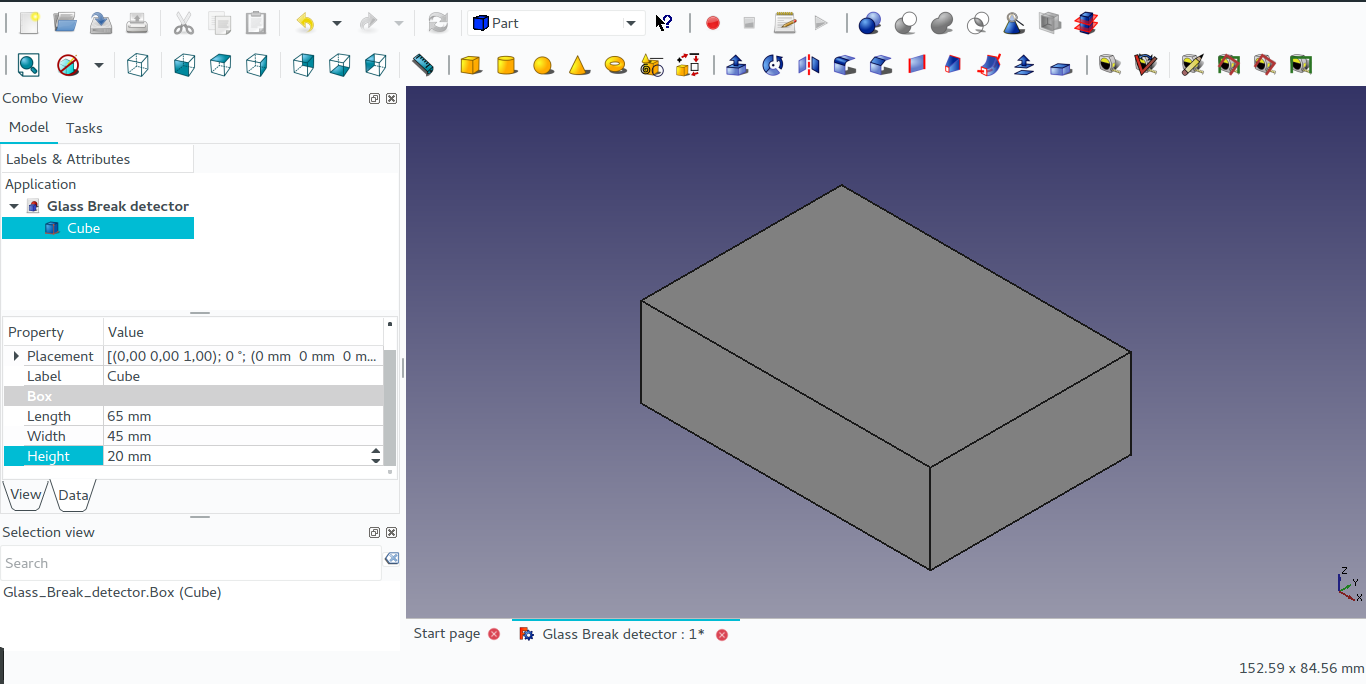Screen dimensions: 1366x684
Task: Open the workbench selector showing Part
Action: (555, 21)
